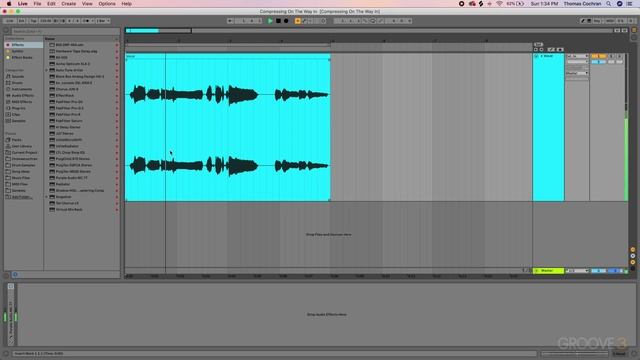Viewport: 640px width, 360px height.
Task: Open the Vocal track Master output dropdown
Action: 577,73
